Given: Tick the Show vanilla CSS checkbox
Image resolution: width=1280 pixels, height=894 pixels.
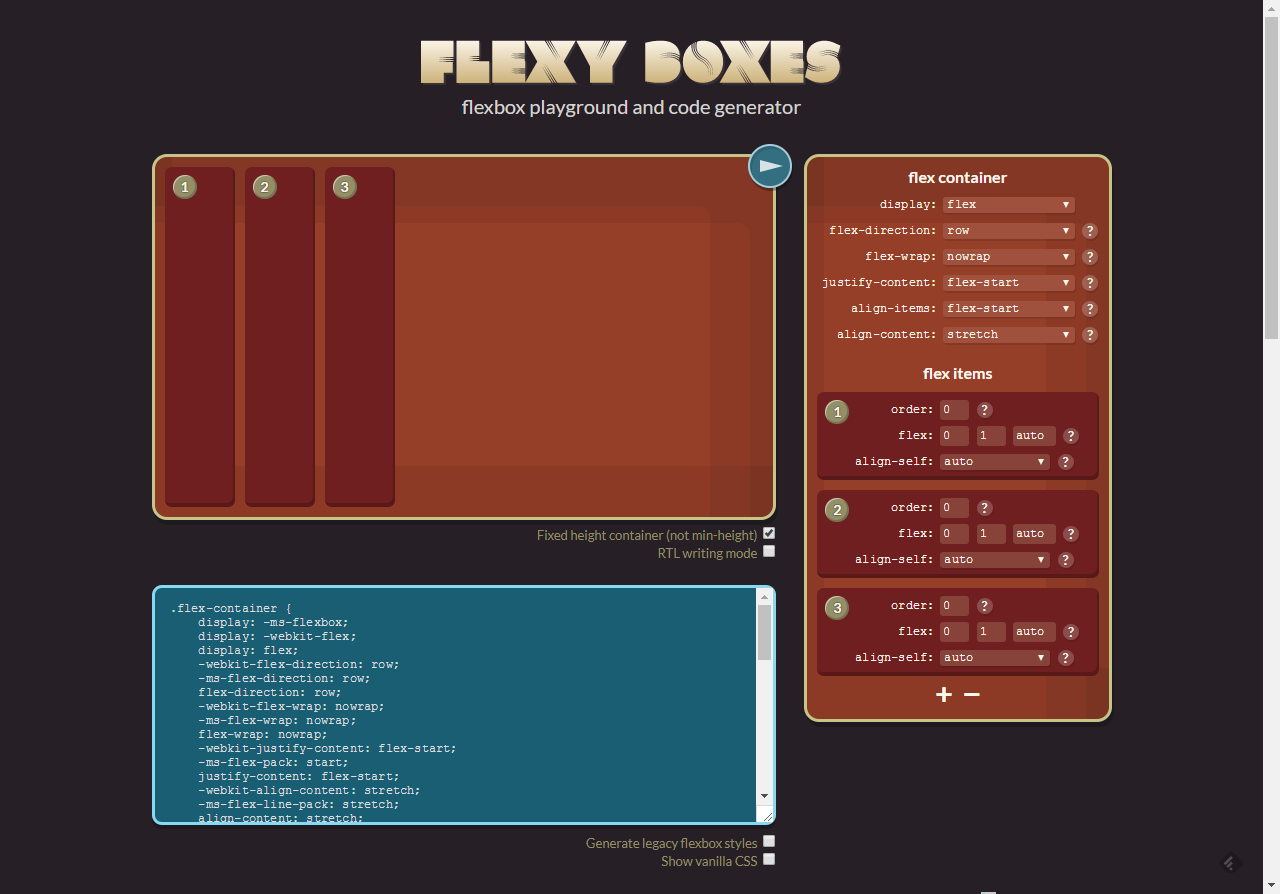Looking at the screenshot, I should point(769,860).
